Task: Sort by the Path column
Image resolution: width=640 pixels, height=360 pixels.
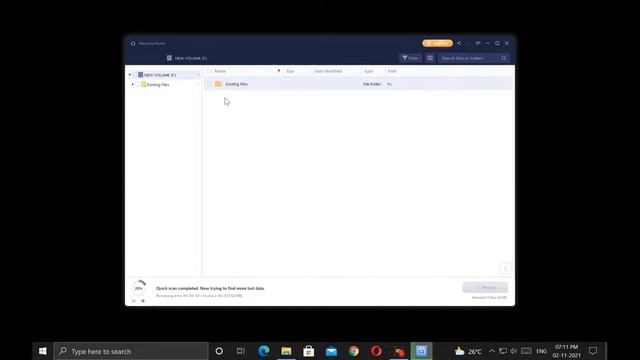Action: point(392,71)
